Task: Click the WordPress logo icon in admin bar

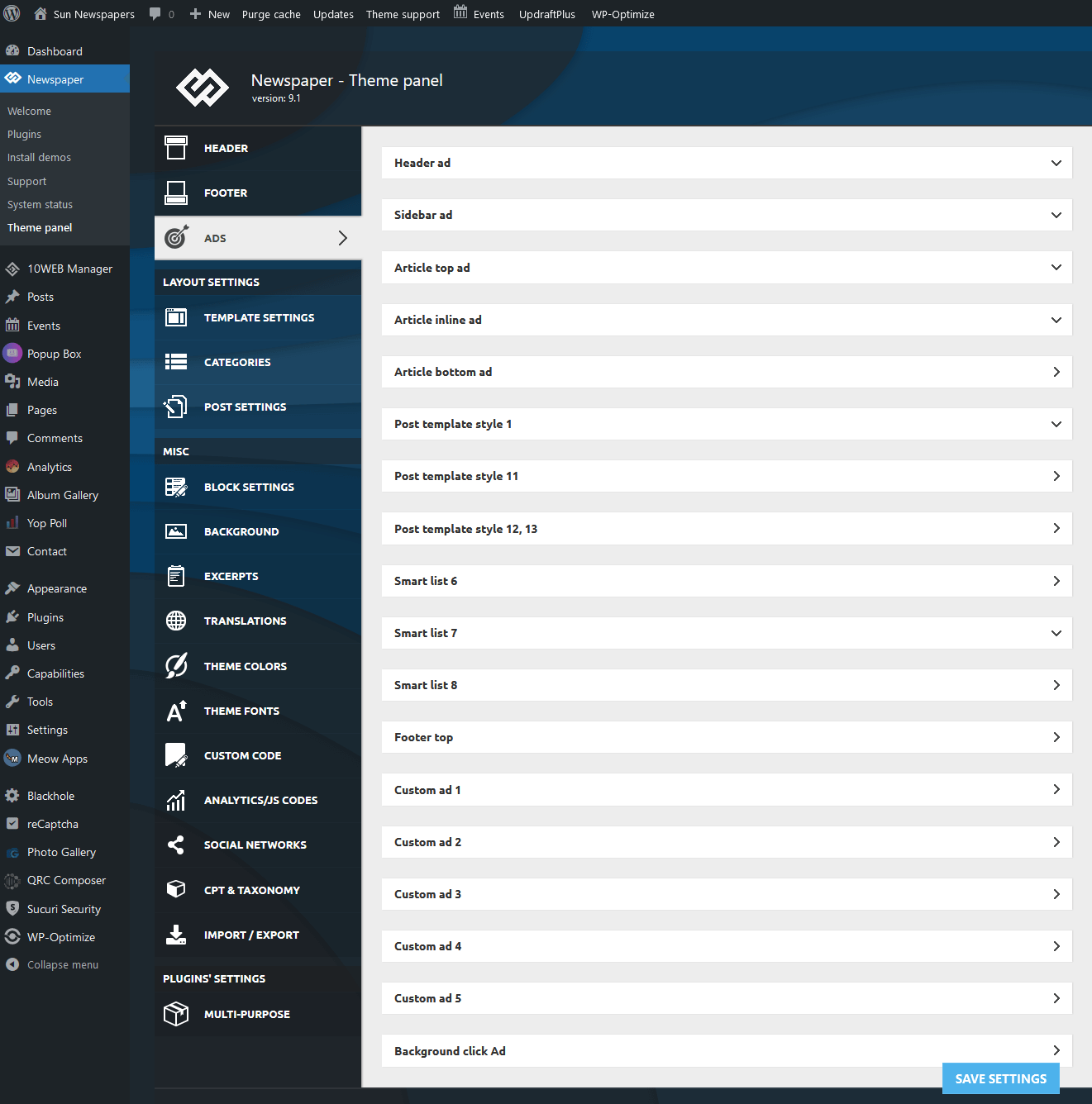Action: pos(12,13)
